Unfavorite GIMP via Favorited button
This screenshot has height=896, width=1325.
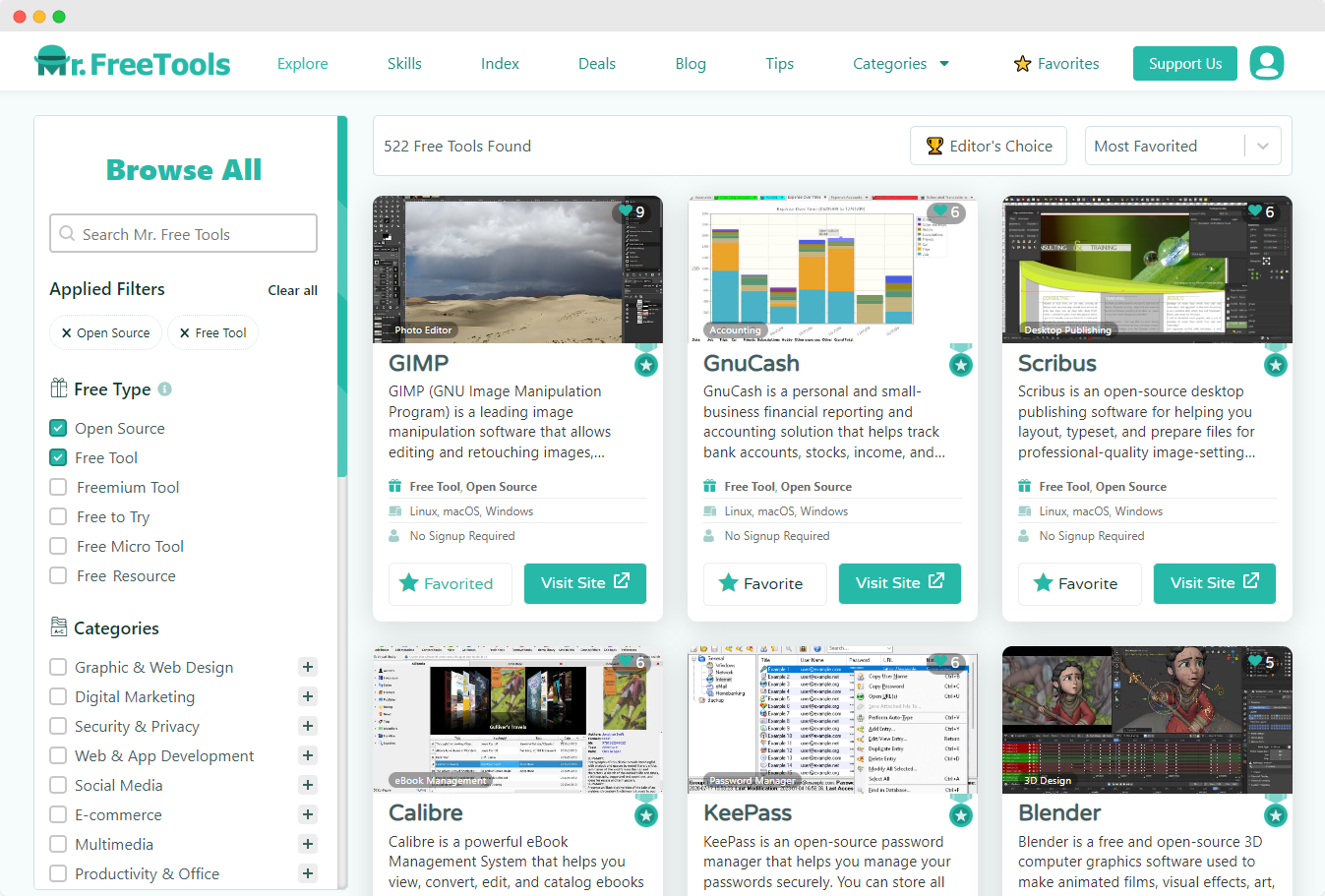pyautogui.click(x=451, y=583)
